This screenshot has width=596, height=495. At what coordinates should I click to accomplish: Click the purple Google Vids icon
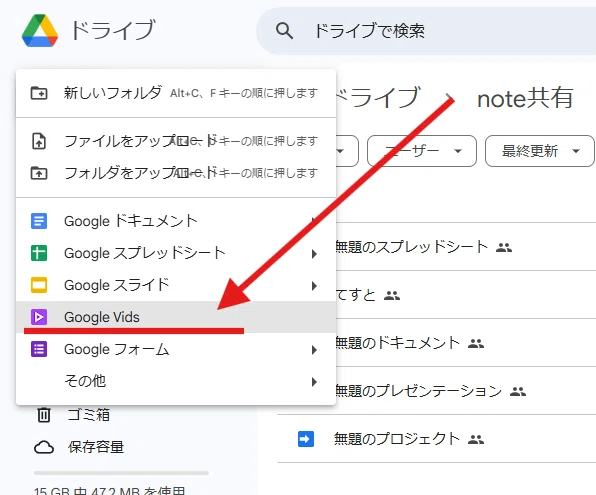tap(39, 317)
